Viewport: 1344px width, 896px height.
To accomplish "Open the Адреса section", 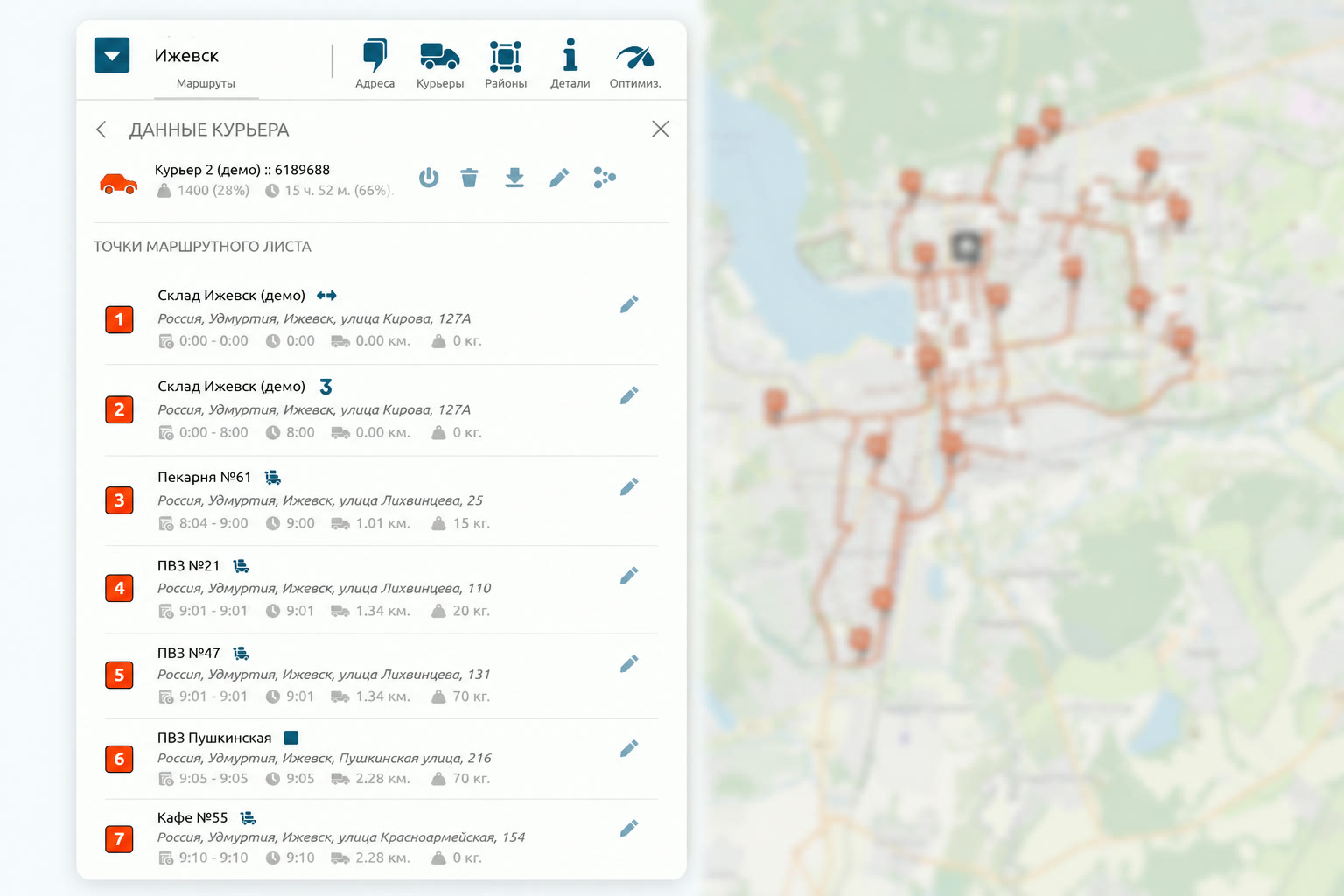I will click(x=374, y=64).
